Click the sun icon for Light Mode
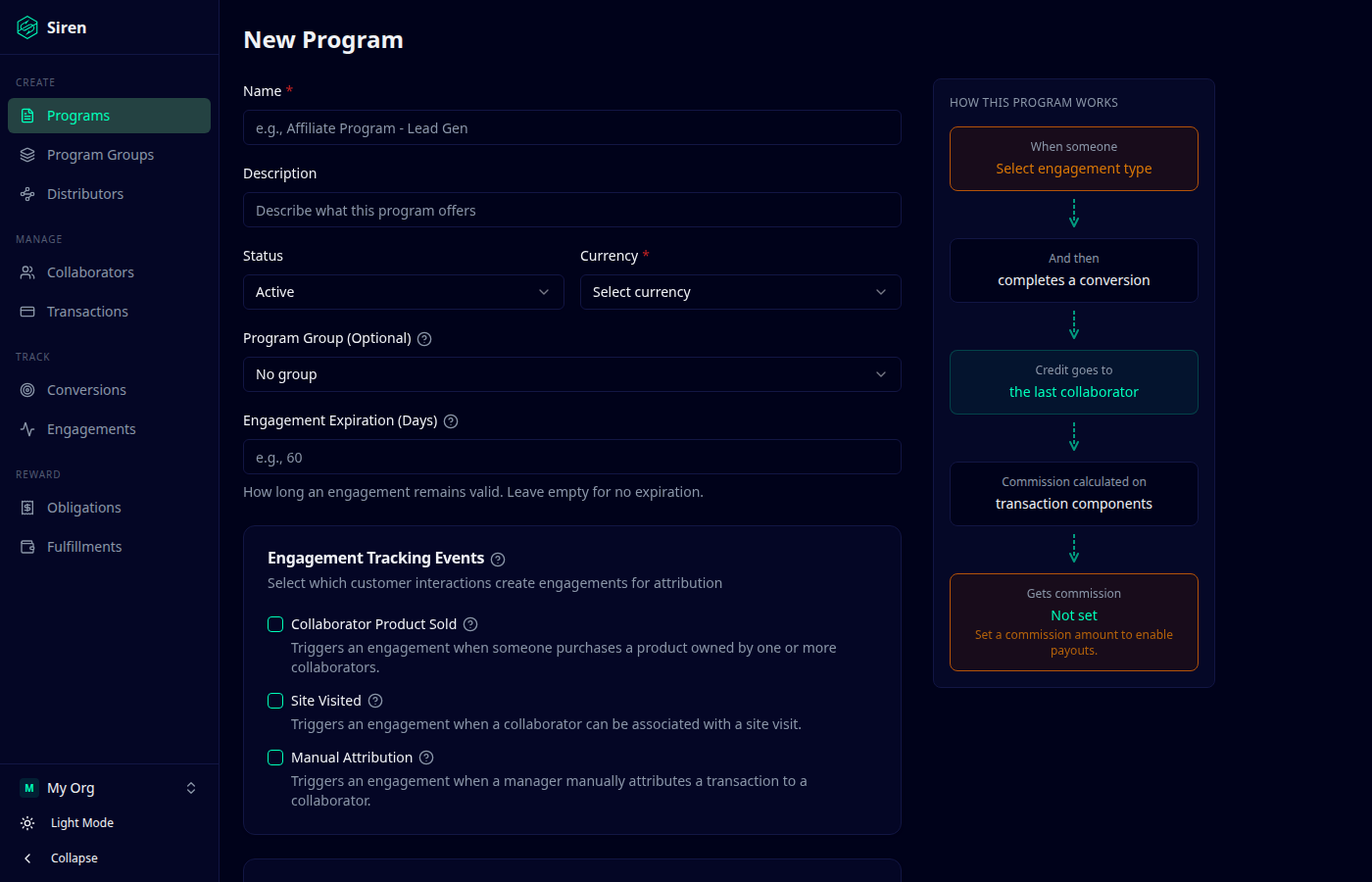The width and height of the screenshot is (1372, 882). [27, 823]
